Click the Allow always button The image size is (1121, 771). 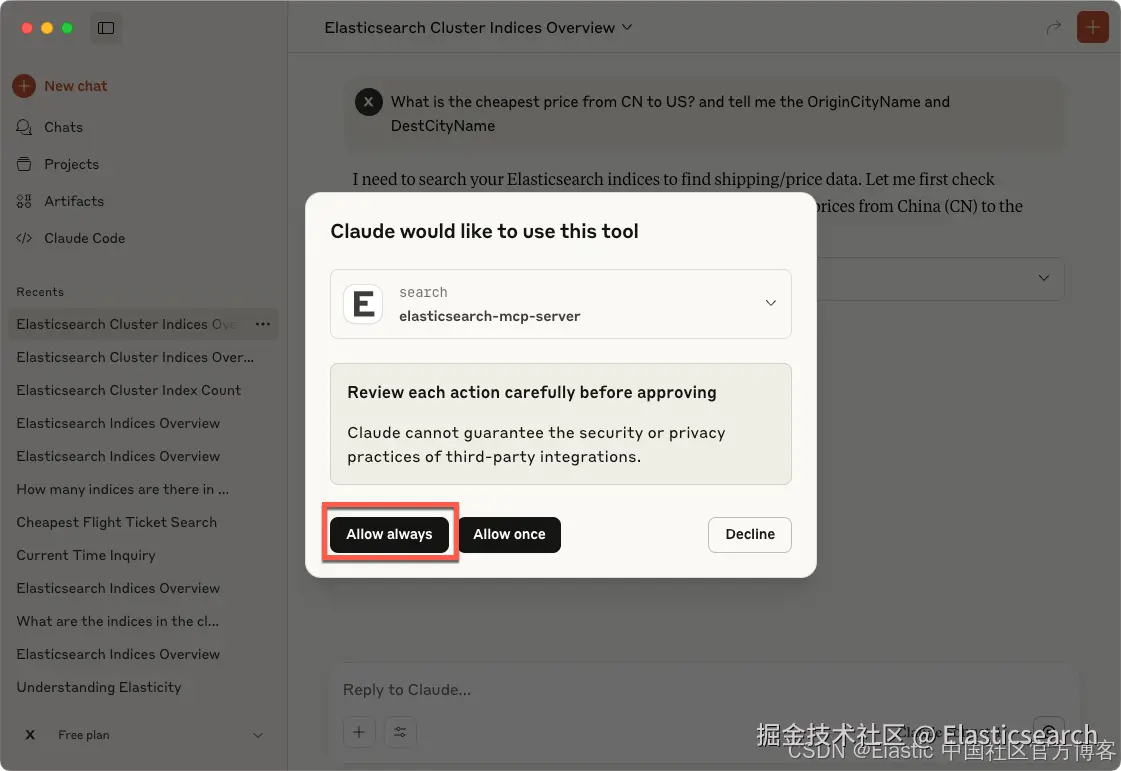pyautogui.click(x=390, y=534)
